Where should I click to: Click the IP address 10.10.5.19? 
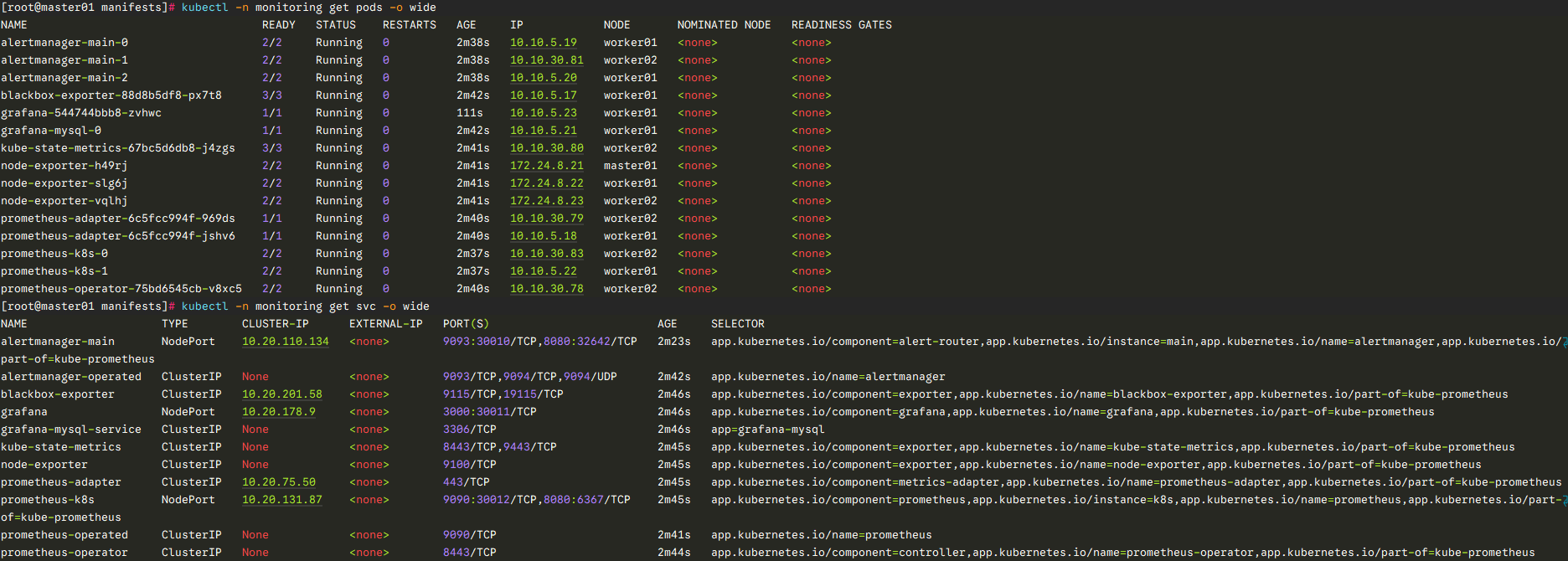click(x=543, y=43)
